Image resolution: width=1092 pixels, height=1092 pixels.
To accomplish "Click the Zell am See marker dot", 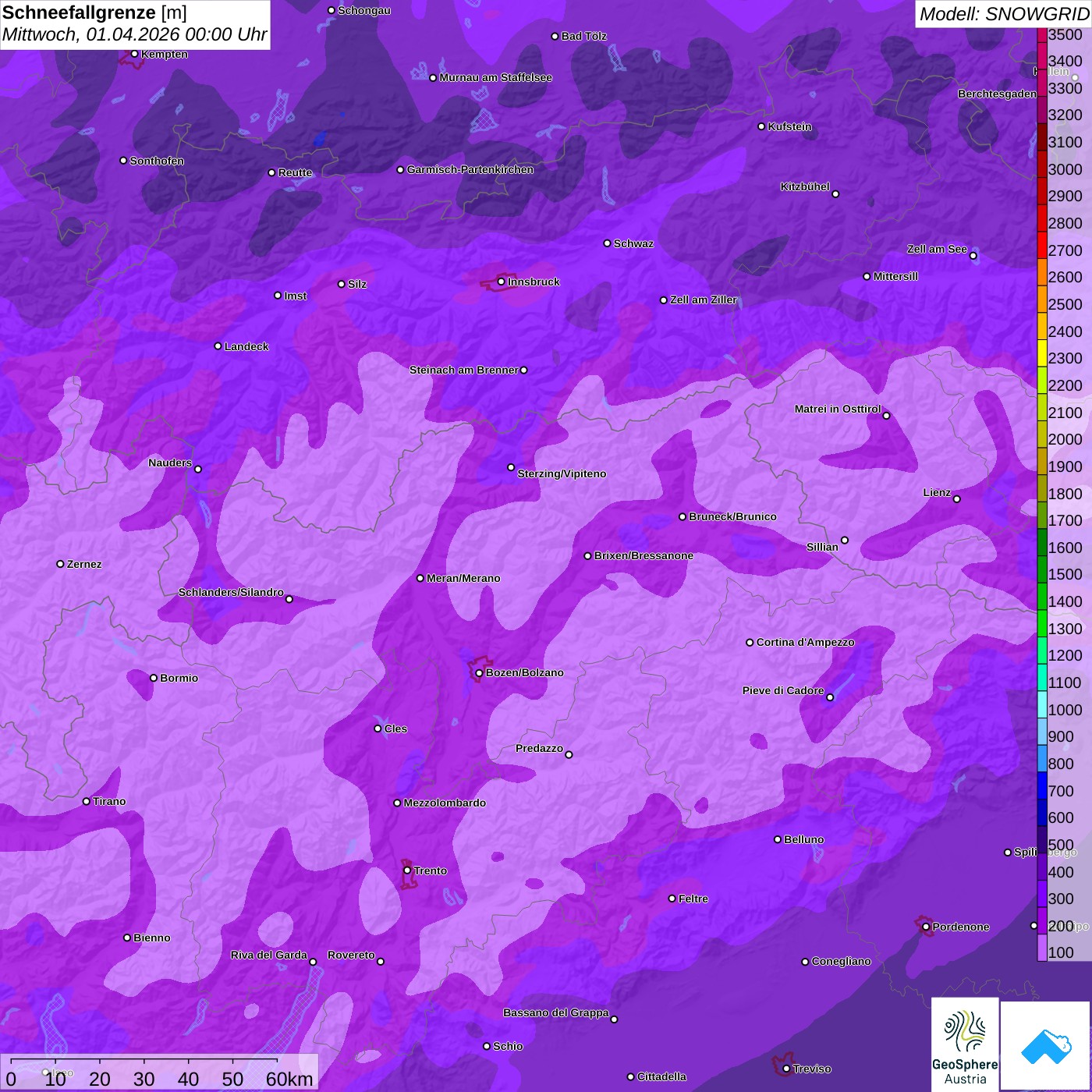I will (973, 256).
